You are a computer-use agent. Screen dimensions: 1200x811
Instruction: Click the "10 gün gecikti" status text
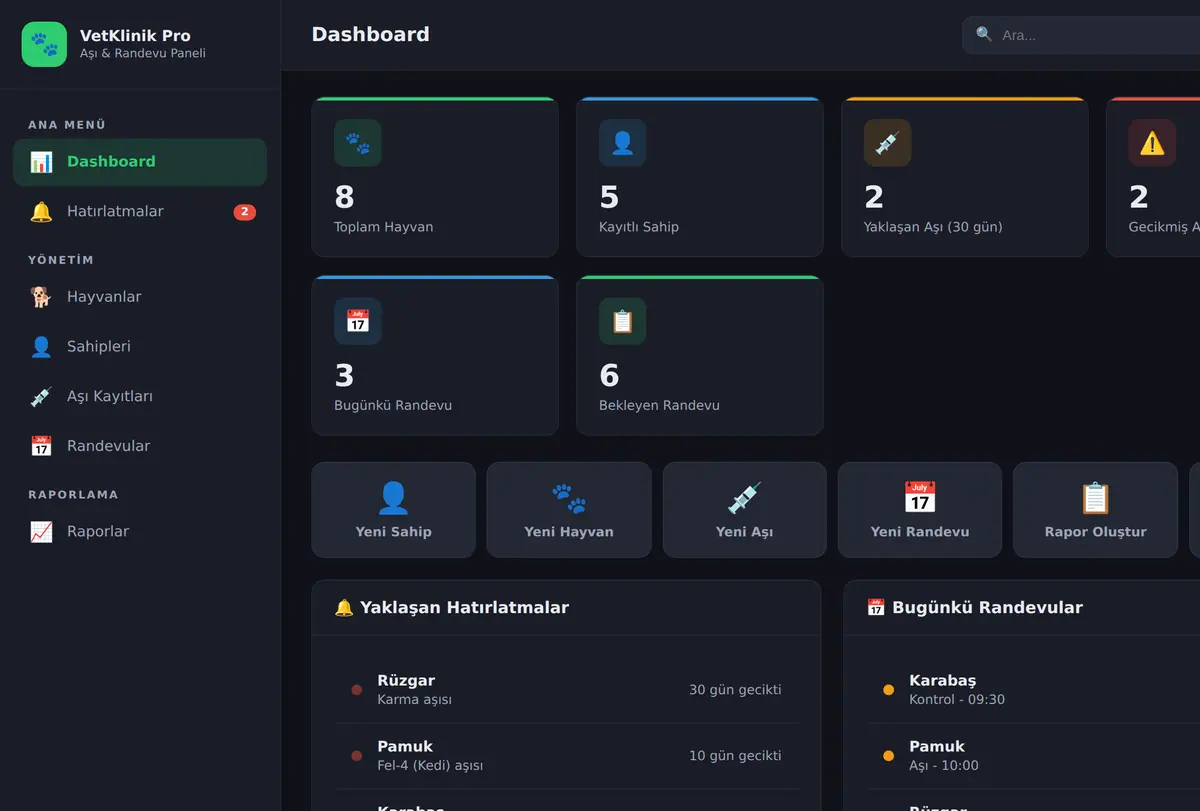tap(735, 756)
